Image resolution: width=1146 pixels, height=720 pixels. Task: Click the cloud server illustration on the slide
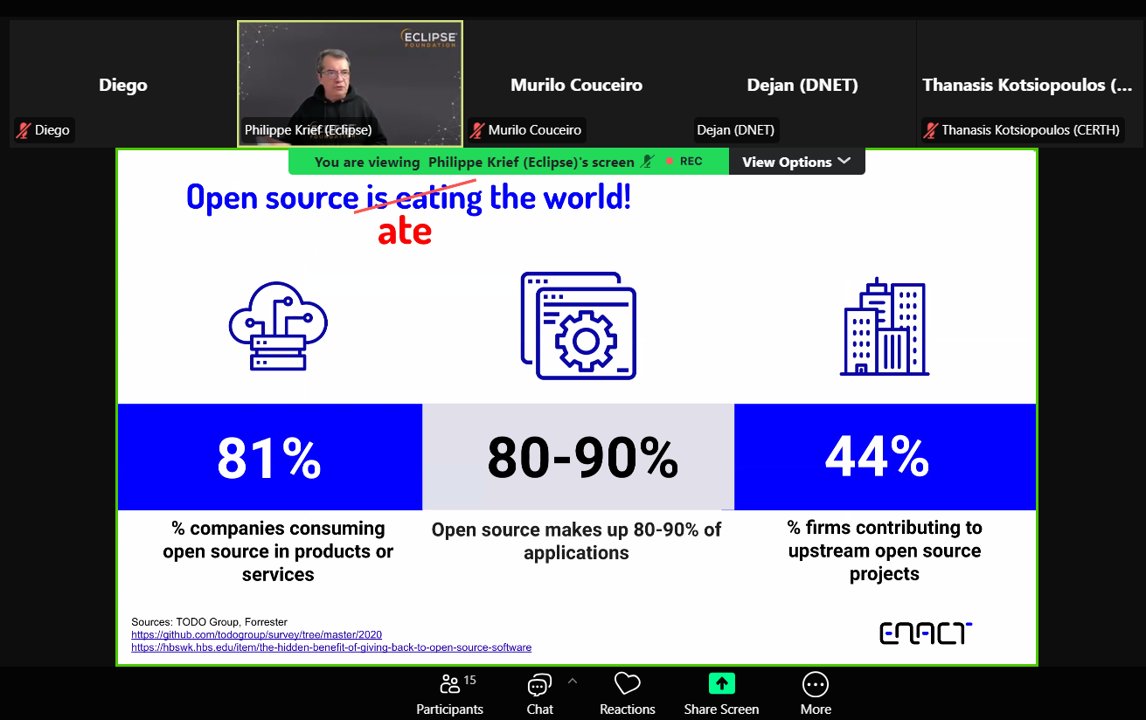click(x=277, y=327)
